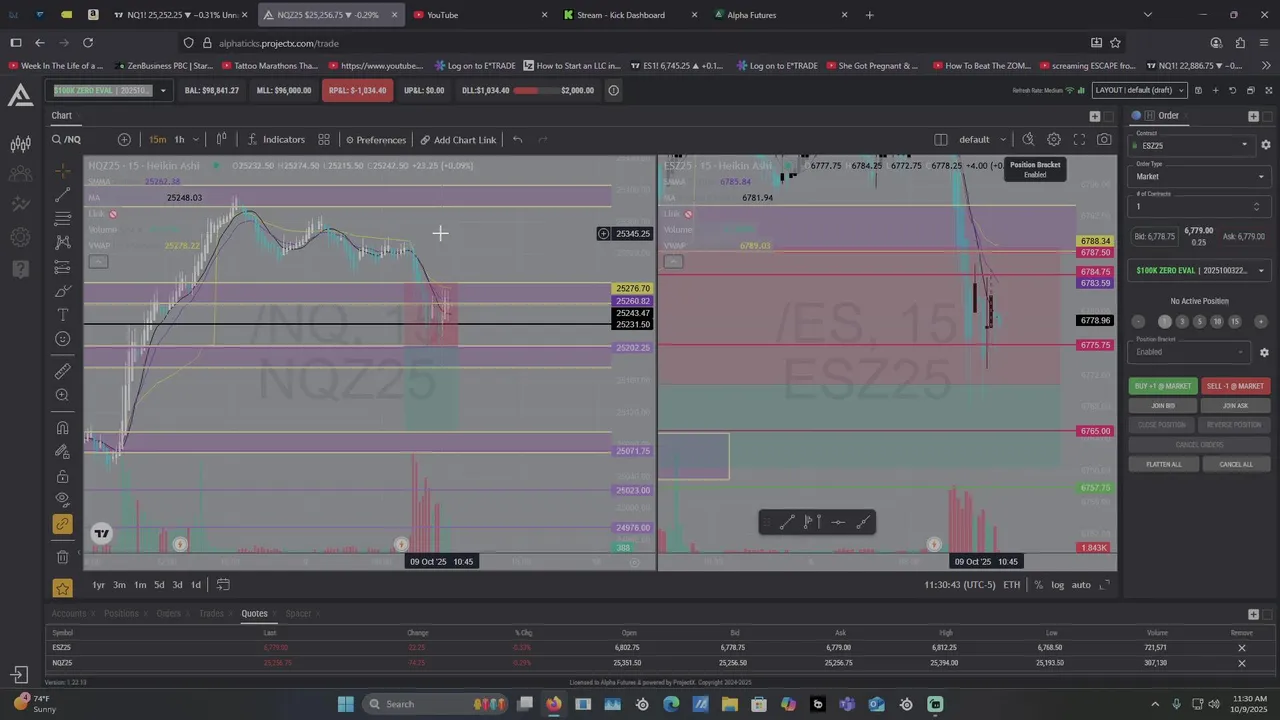Set chart range to 5d
This screenshot has width=1280, height=720.
click(x=158, y=584)
